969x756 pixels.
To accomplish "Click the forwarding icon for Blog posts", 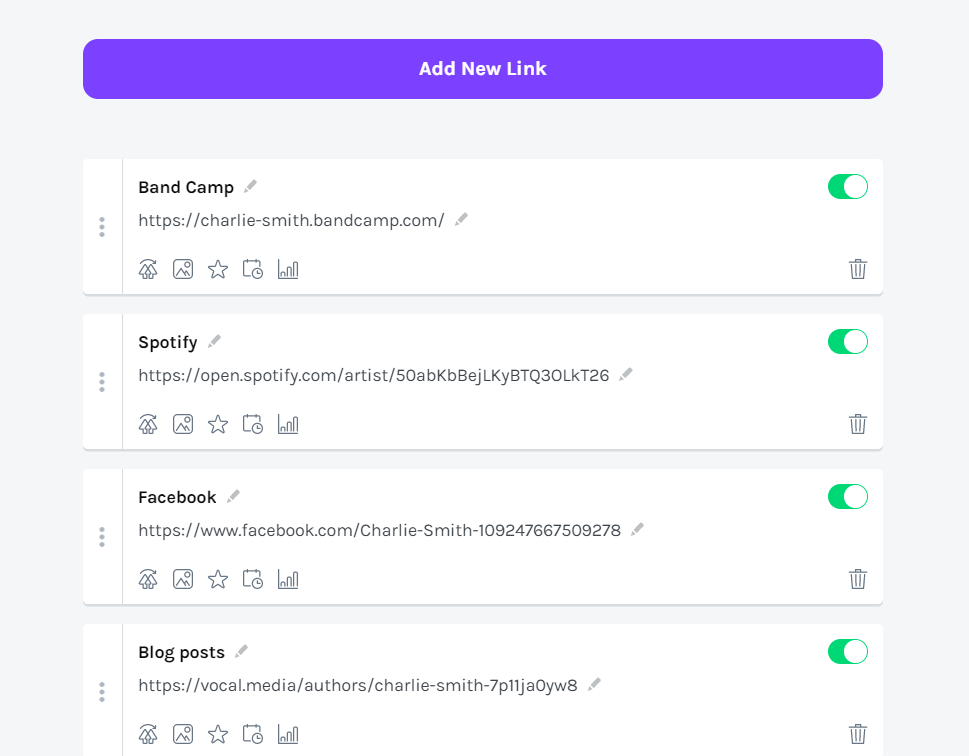I will [148, 734].
